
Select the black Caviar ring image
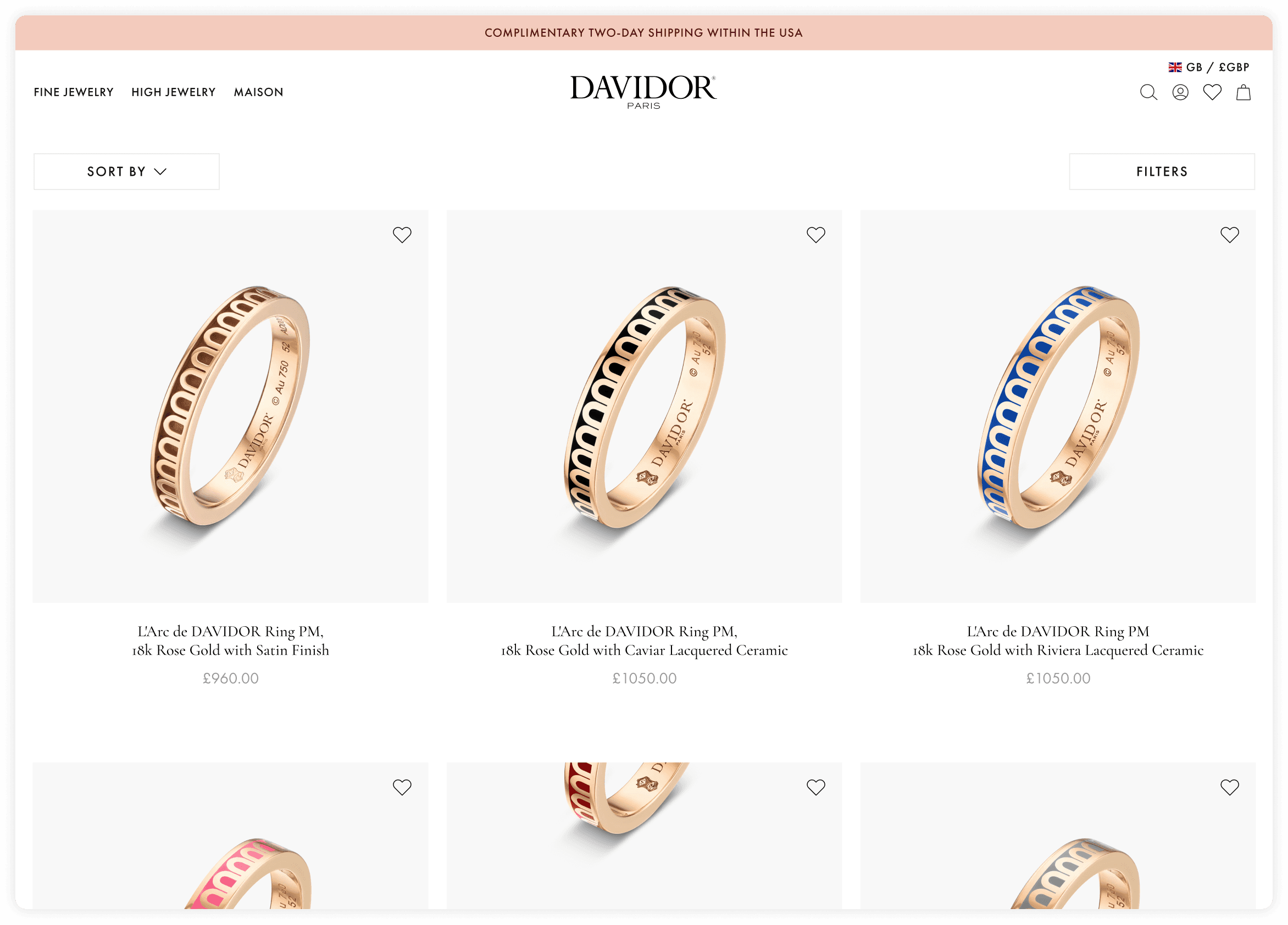644,406
